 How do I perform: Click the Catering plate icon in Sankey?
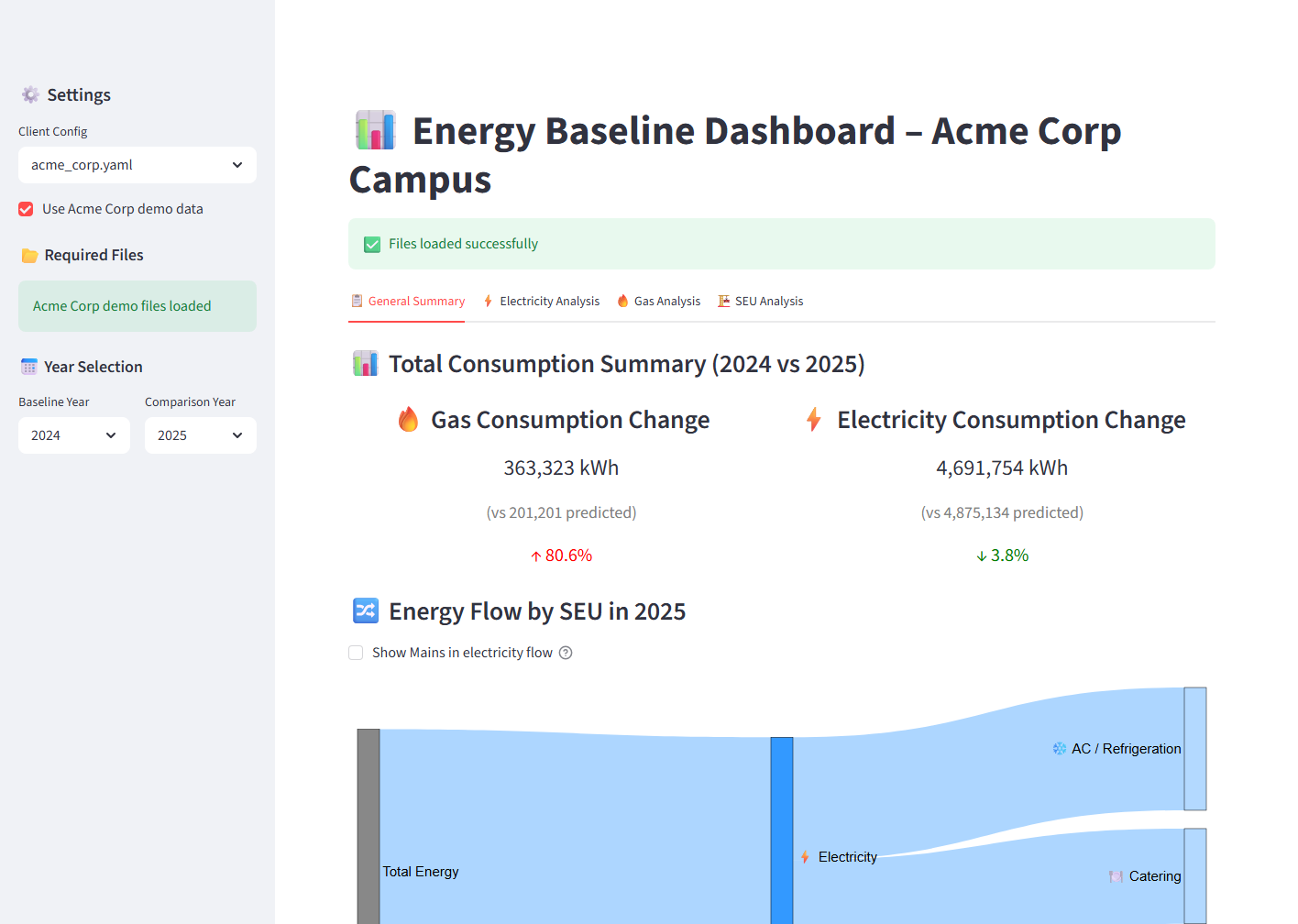[1116, 876]
